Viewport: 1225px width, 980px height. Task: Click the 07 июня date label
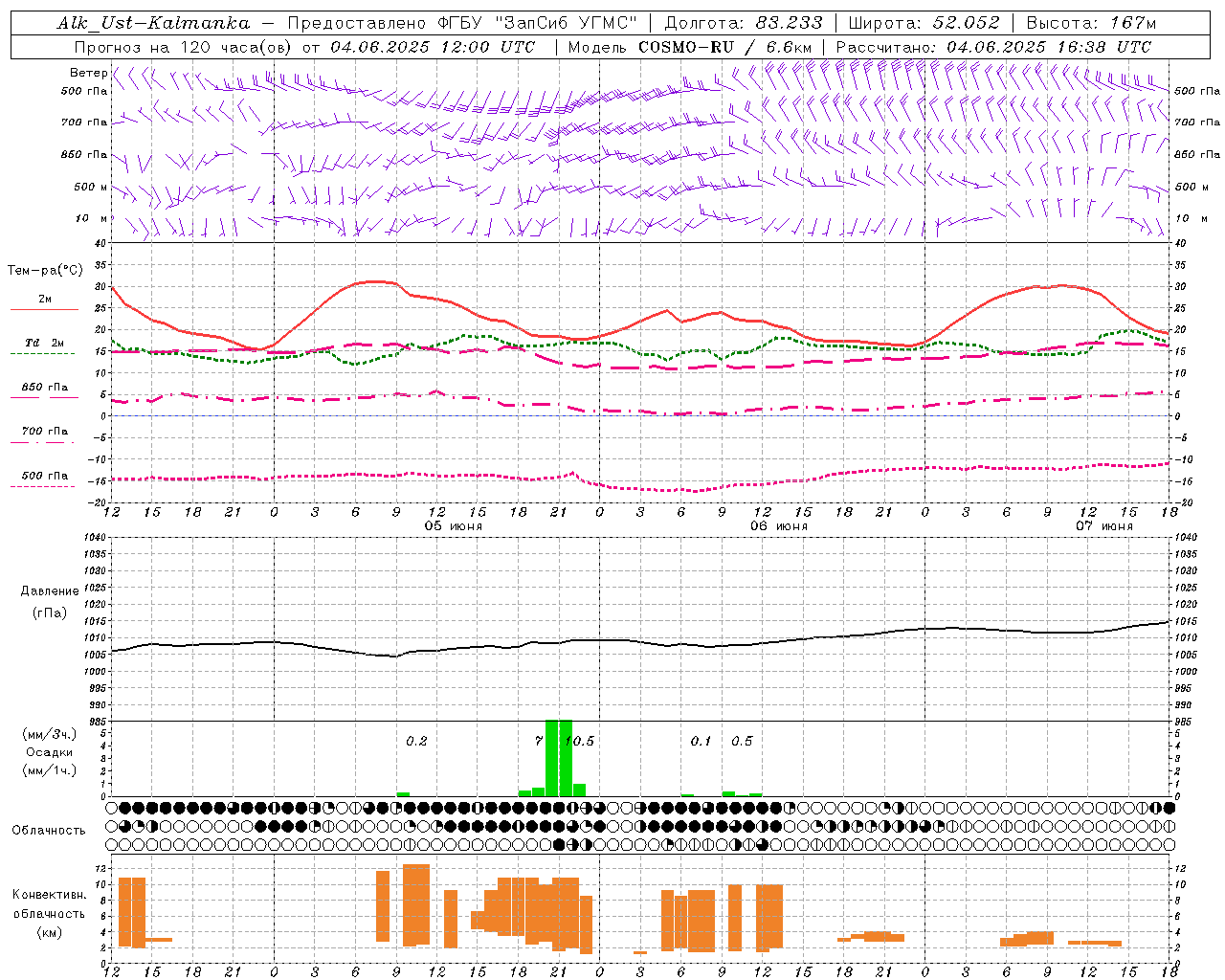click(1104, 526)
